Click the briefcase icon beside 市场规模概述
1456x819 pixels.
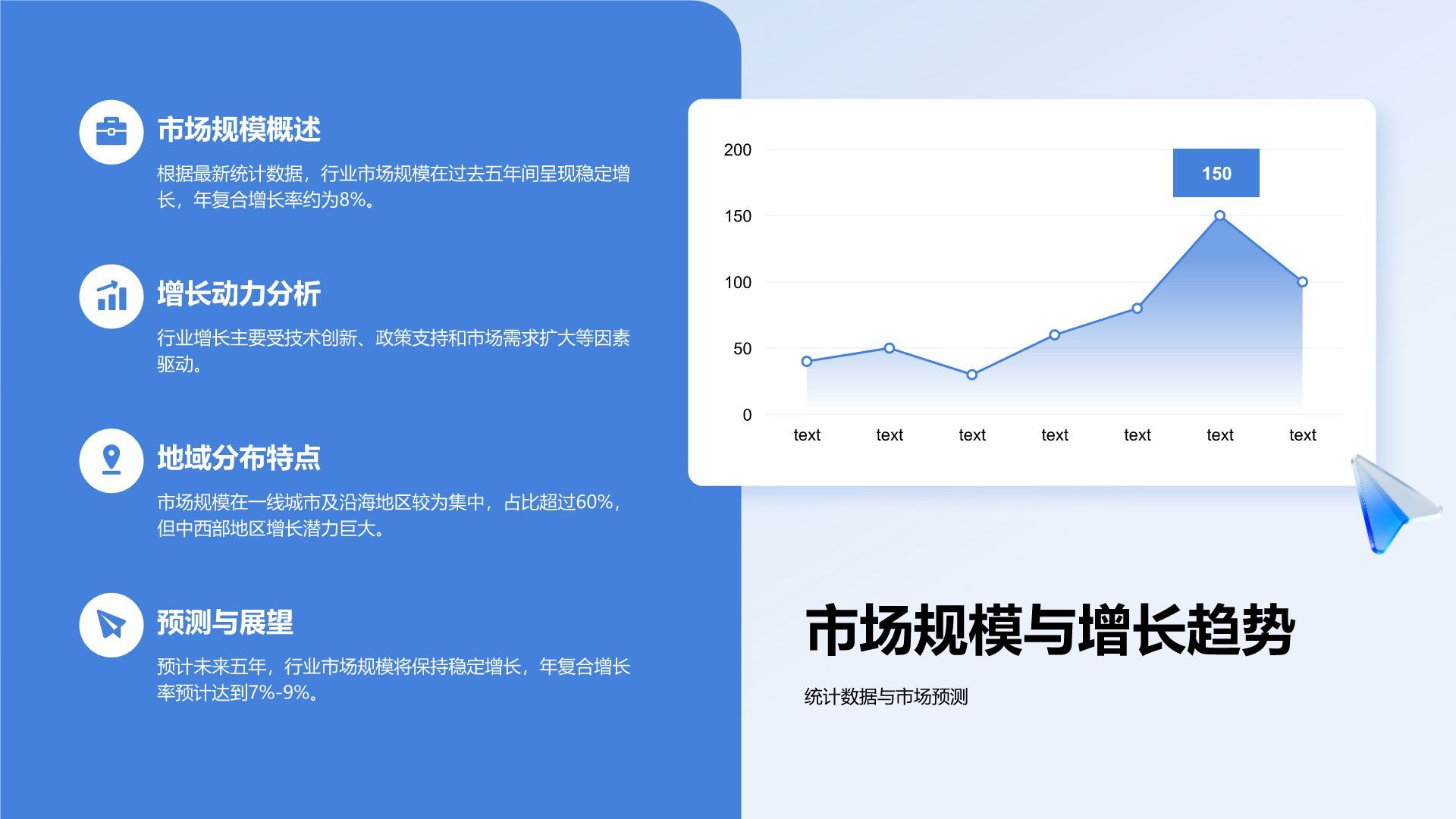click(x=111, y=132)
